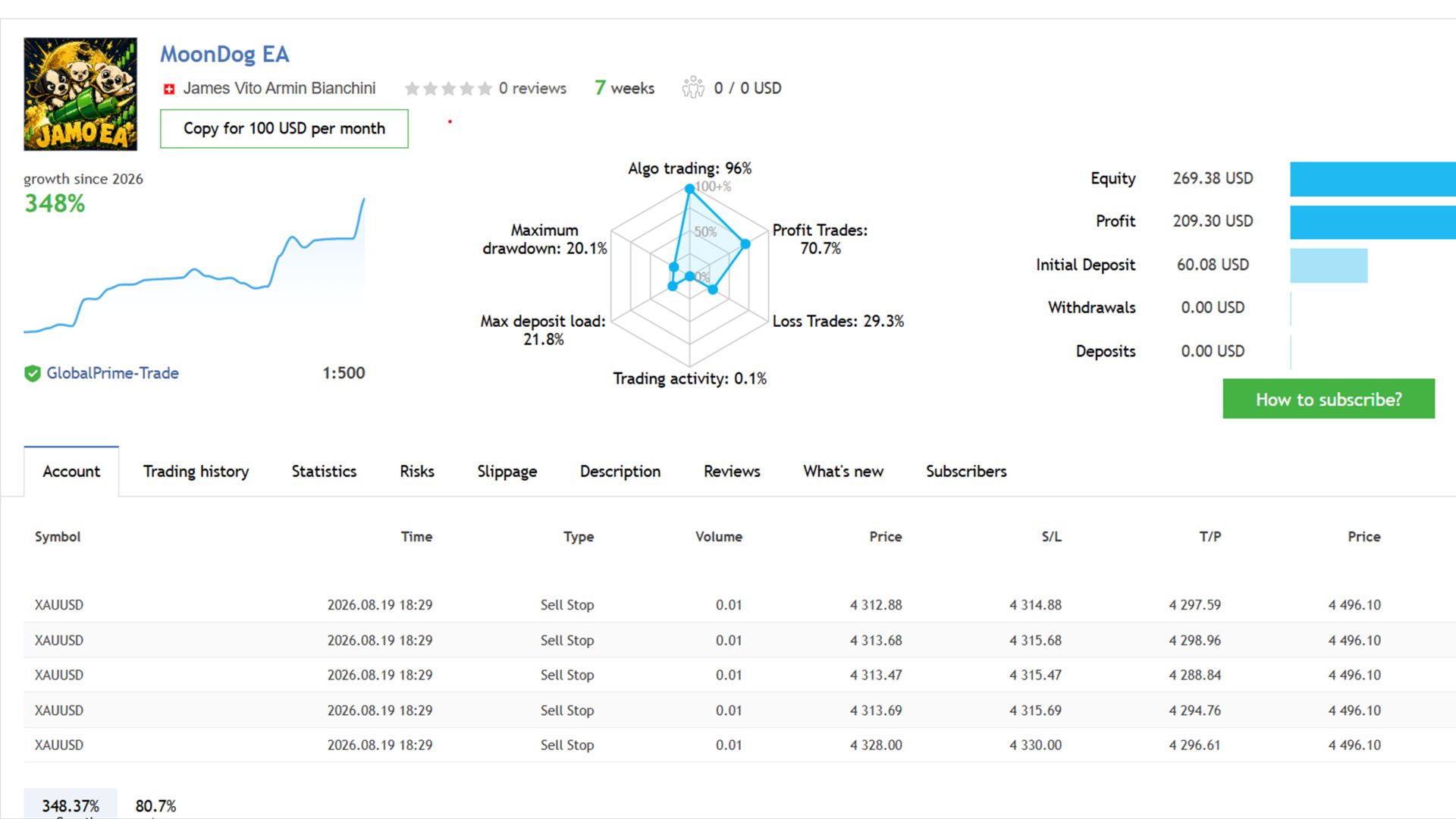Image resolution: width=1456 pixels, height=819 pixels.
Task: Open the Slippage tab
Action: click(507, 472)
